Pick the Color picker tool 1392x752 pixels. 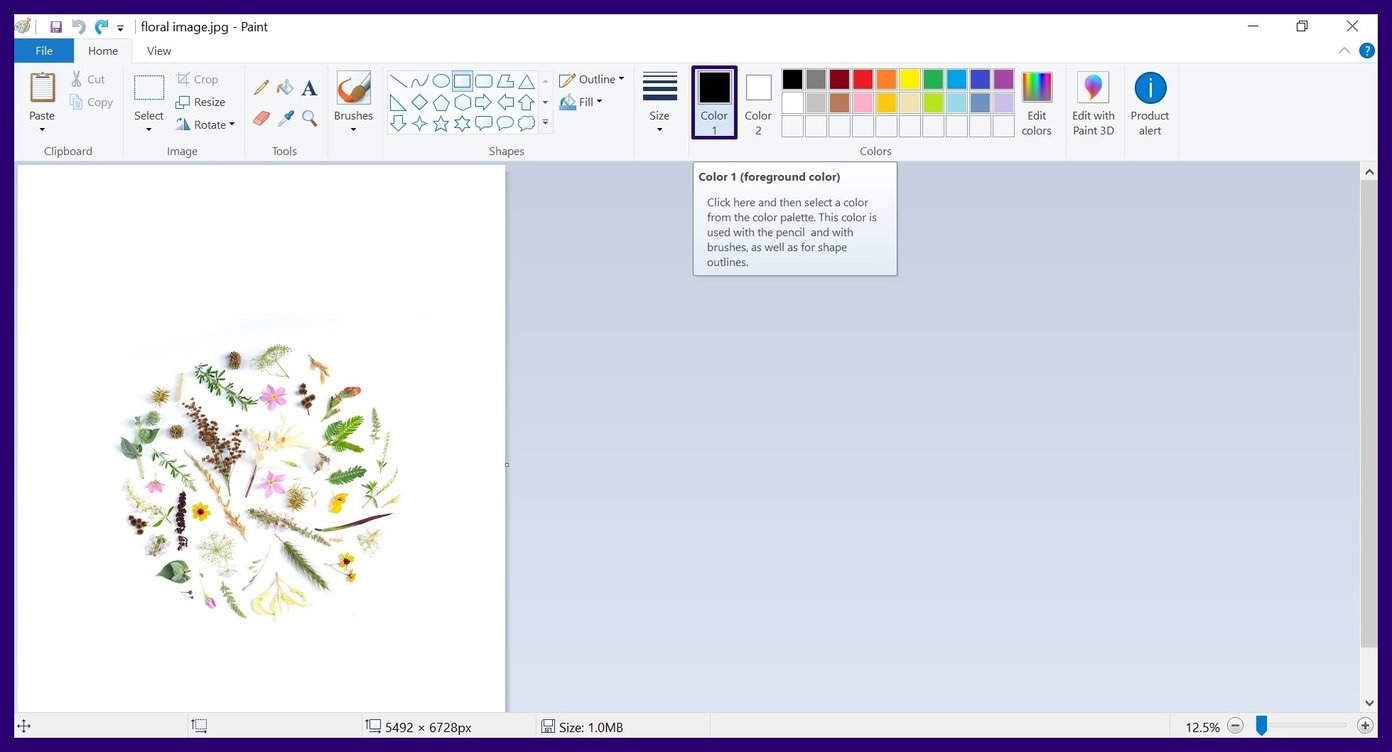click(x=284, y=117)
